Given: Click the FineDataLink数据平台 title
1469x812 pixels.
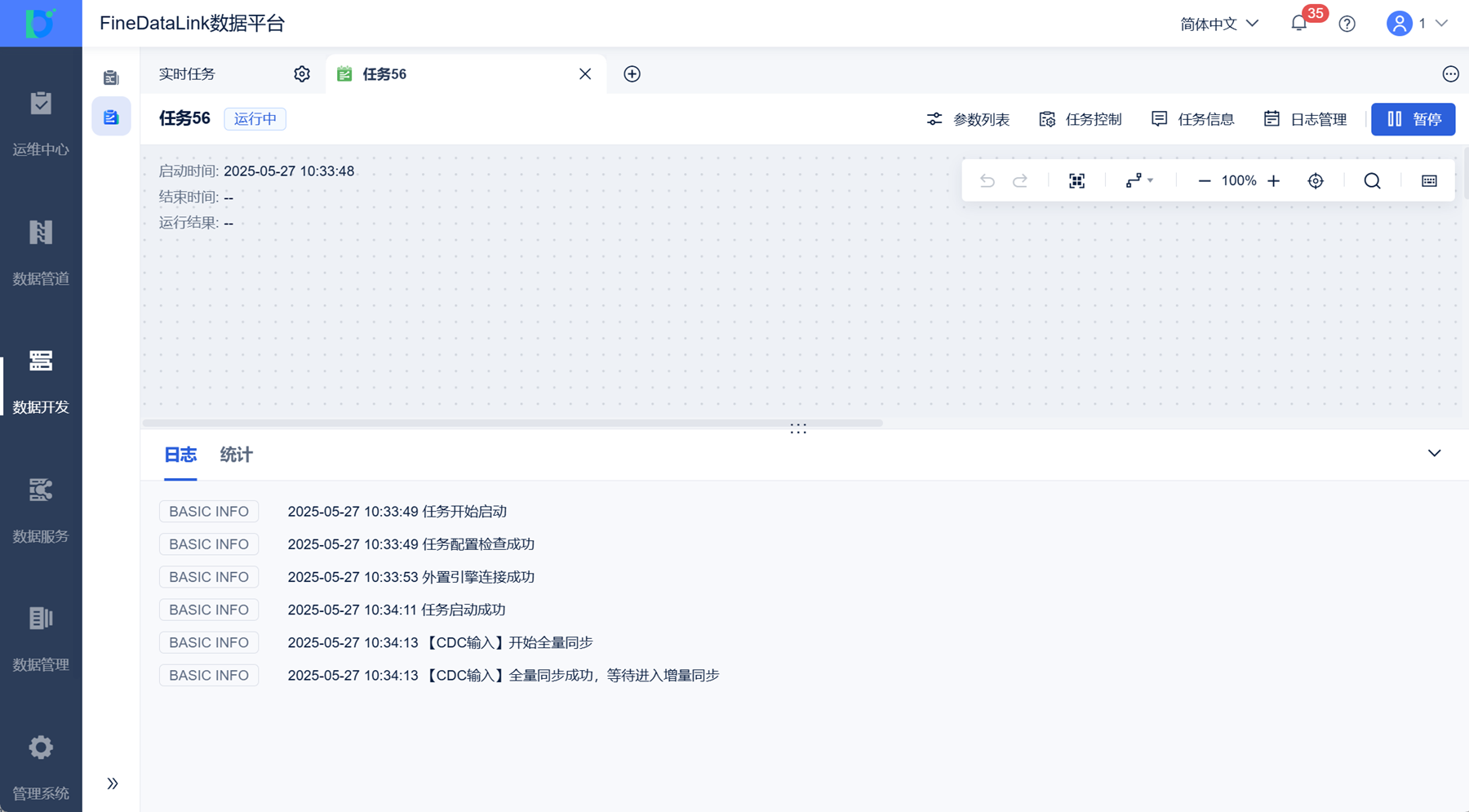Looking at the screenshot, I should click(x=192, y=24).
